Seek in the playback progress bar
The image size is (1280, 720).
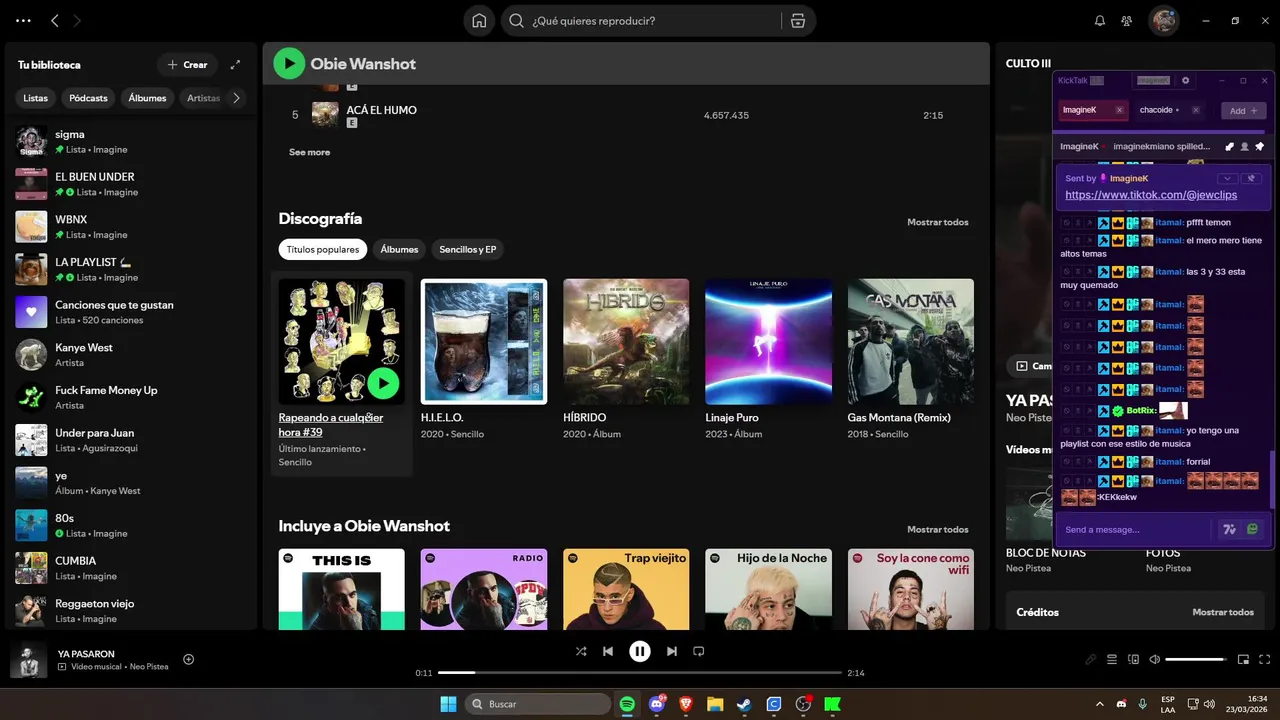(x=639, y=673)
